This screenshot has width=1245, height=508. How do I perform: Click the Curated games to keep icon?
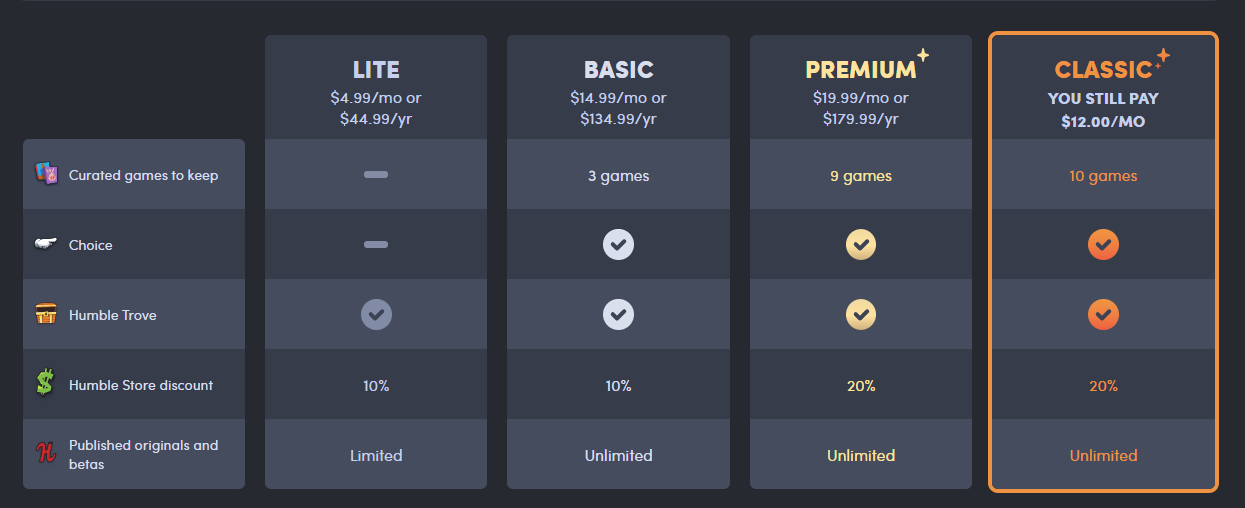[x=46, y=174]
